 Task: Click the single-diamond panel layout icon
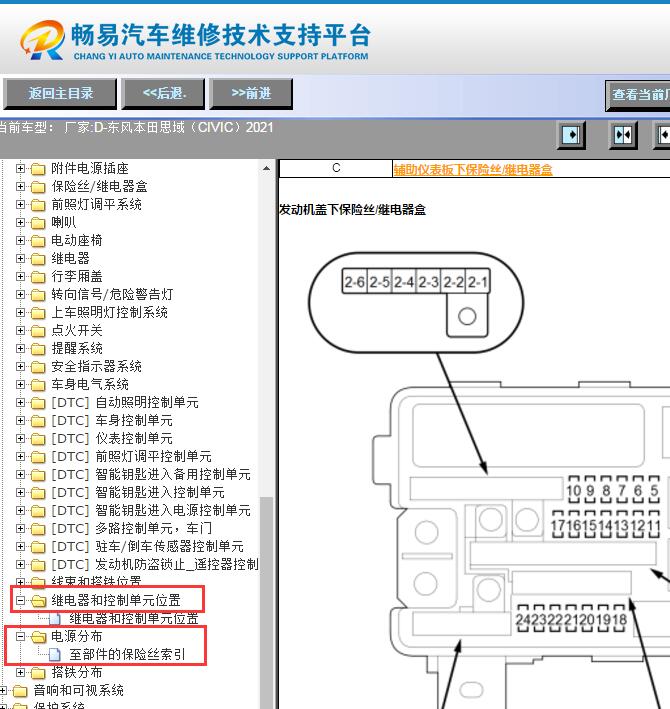point(571,135)
